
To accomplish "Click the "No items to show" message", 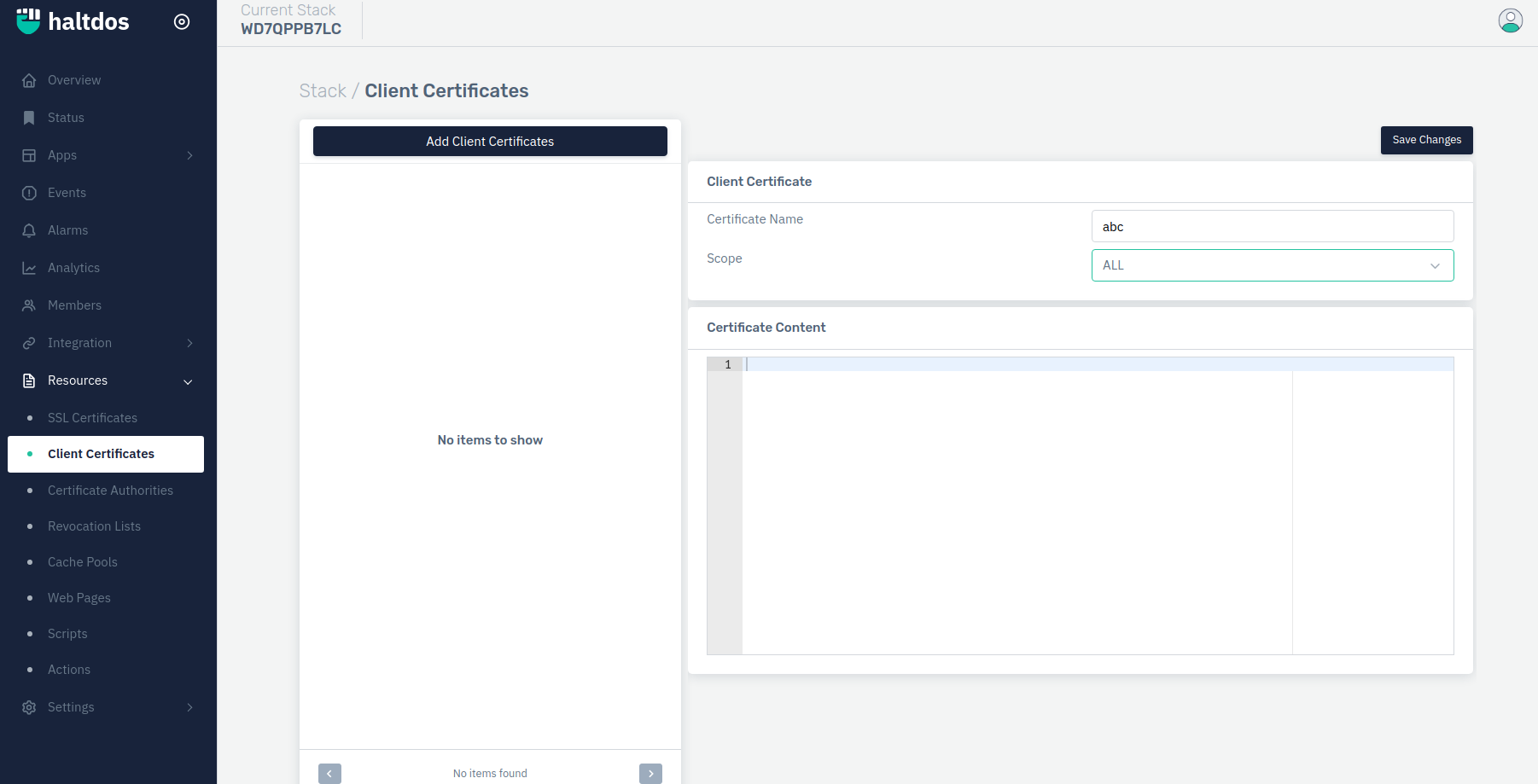I will point(490,440).
